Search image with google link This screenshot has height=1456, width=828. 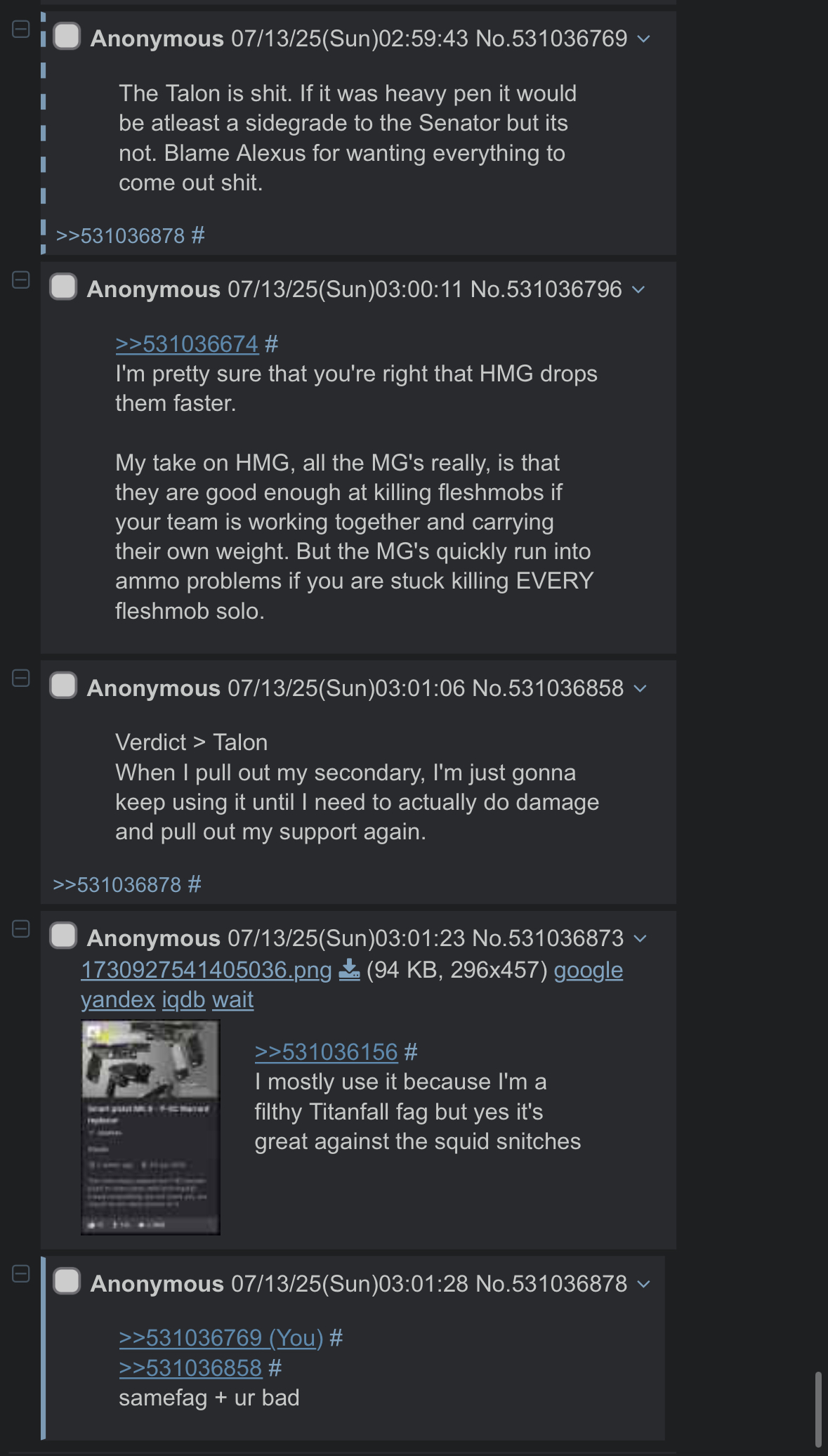[589, 971]
